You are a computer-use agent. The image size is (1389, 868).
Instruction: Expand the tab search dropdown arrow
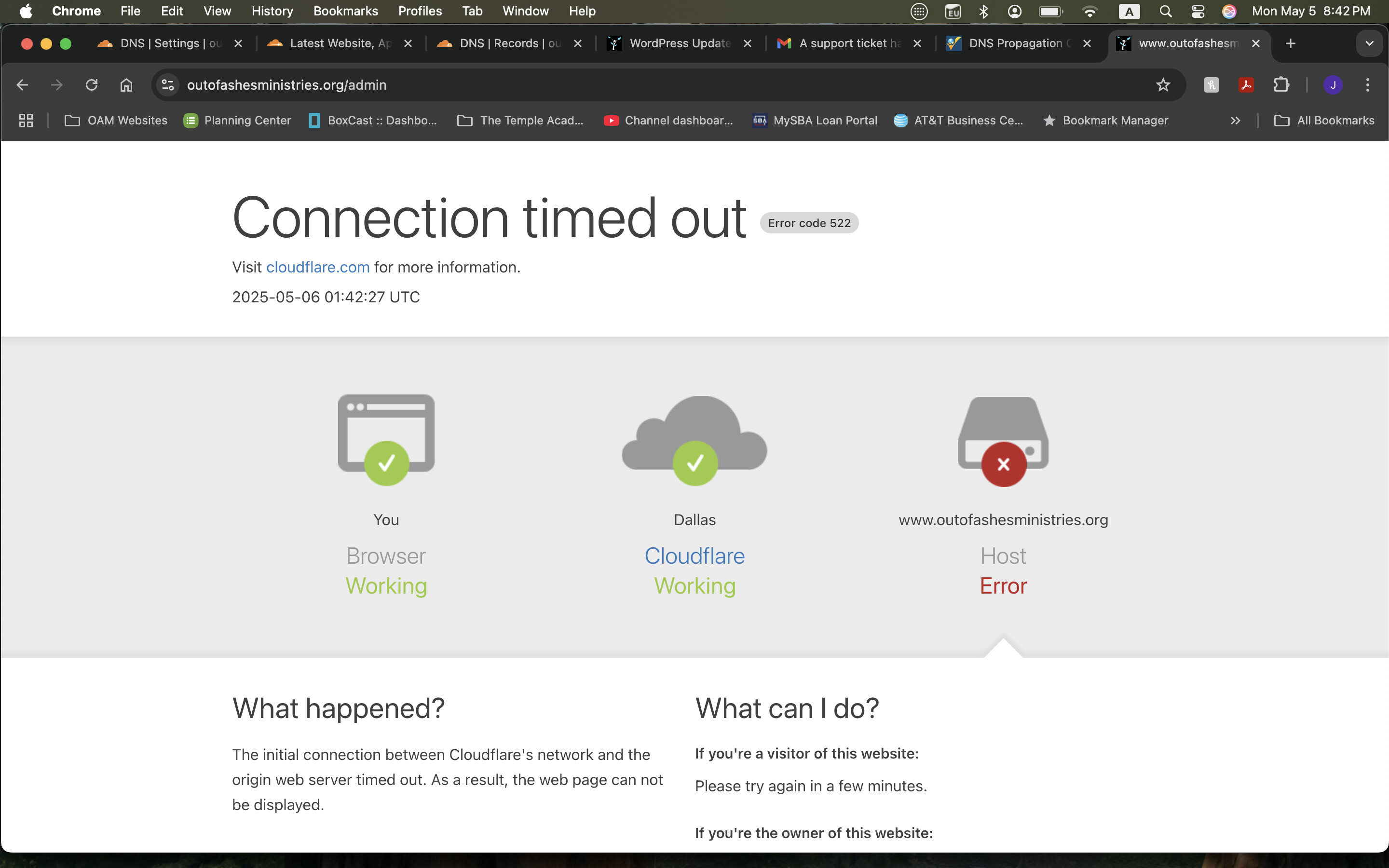coord(1370,43)
